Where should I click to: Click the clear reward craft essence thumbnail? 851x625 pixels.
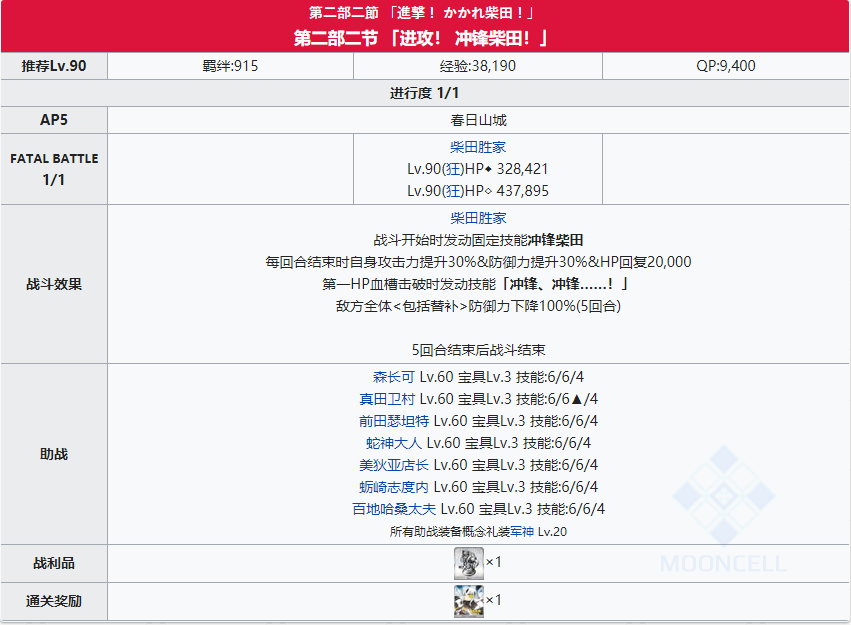coord(468,601)
